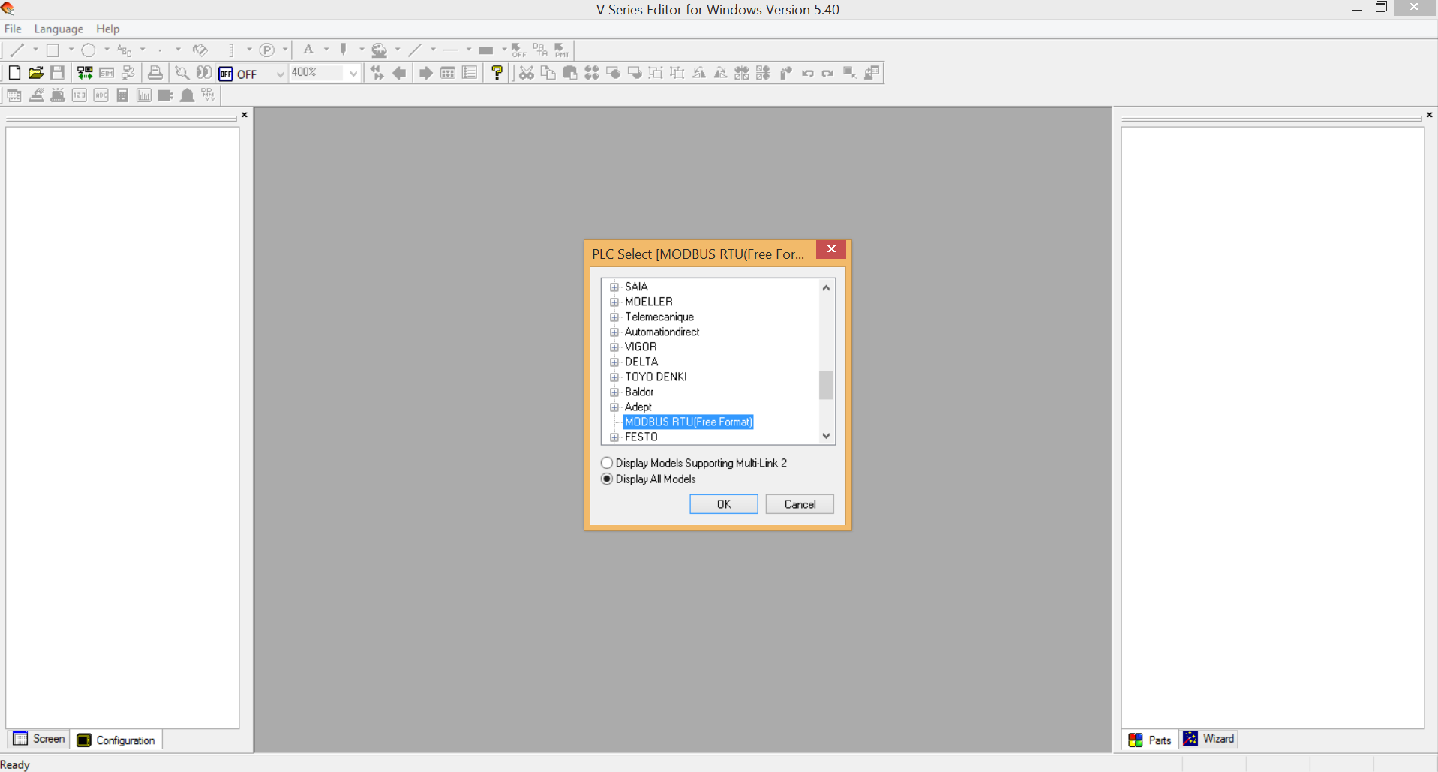
Task: Go to previous screen with left arrow
Action: tap(400, 73)
